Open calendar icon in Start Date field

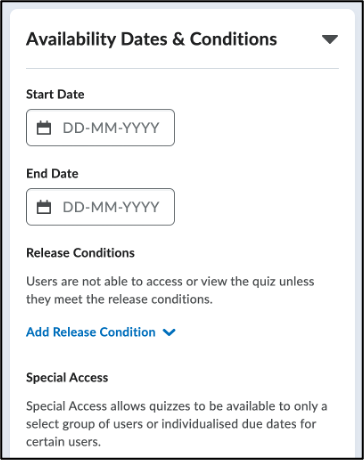coord(44,128)
